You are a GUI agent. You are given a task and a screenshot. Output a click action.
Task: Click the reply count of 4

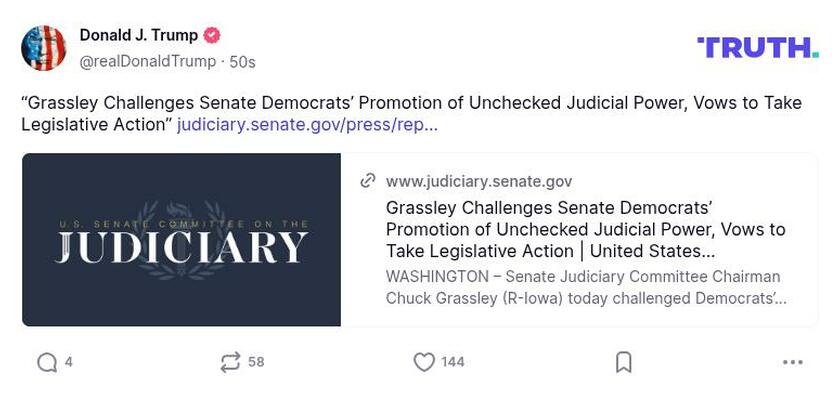69,362
